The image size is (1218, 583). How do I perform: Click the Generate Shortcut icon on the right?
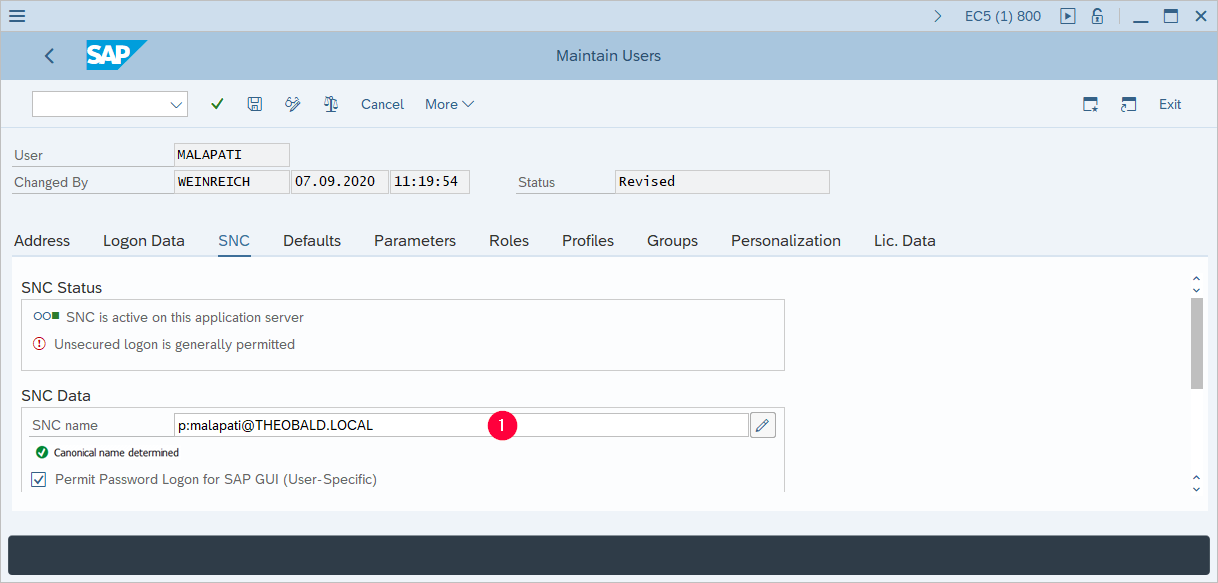[1090, 104]
